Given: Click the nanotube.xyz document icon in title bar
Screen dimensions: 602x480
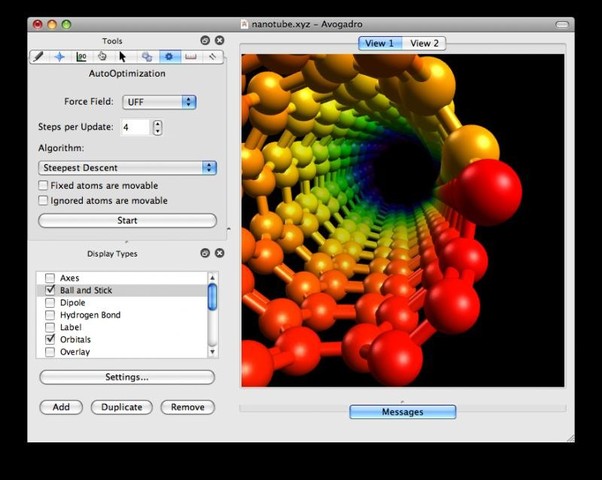Looking at the screenshot, I should tap(244, 24).
